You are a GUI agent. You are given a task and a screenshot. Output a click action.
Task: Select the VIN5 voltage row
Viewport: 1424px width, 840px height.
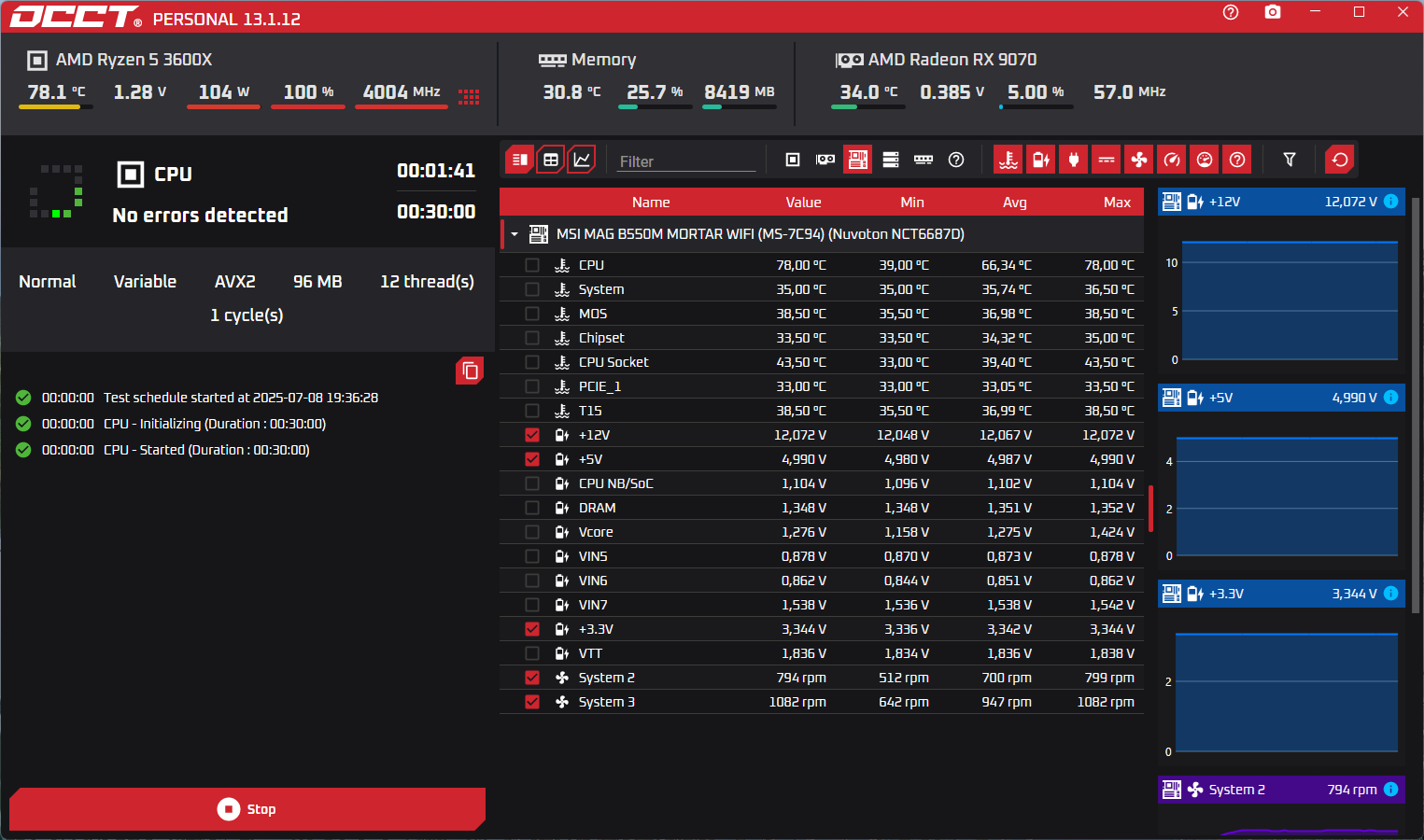click(822, 556)
